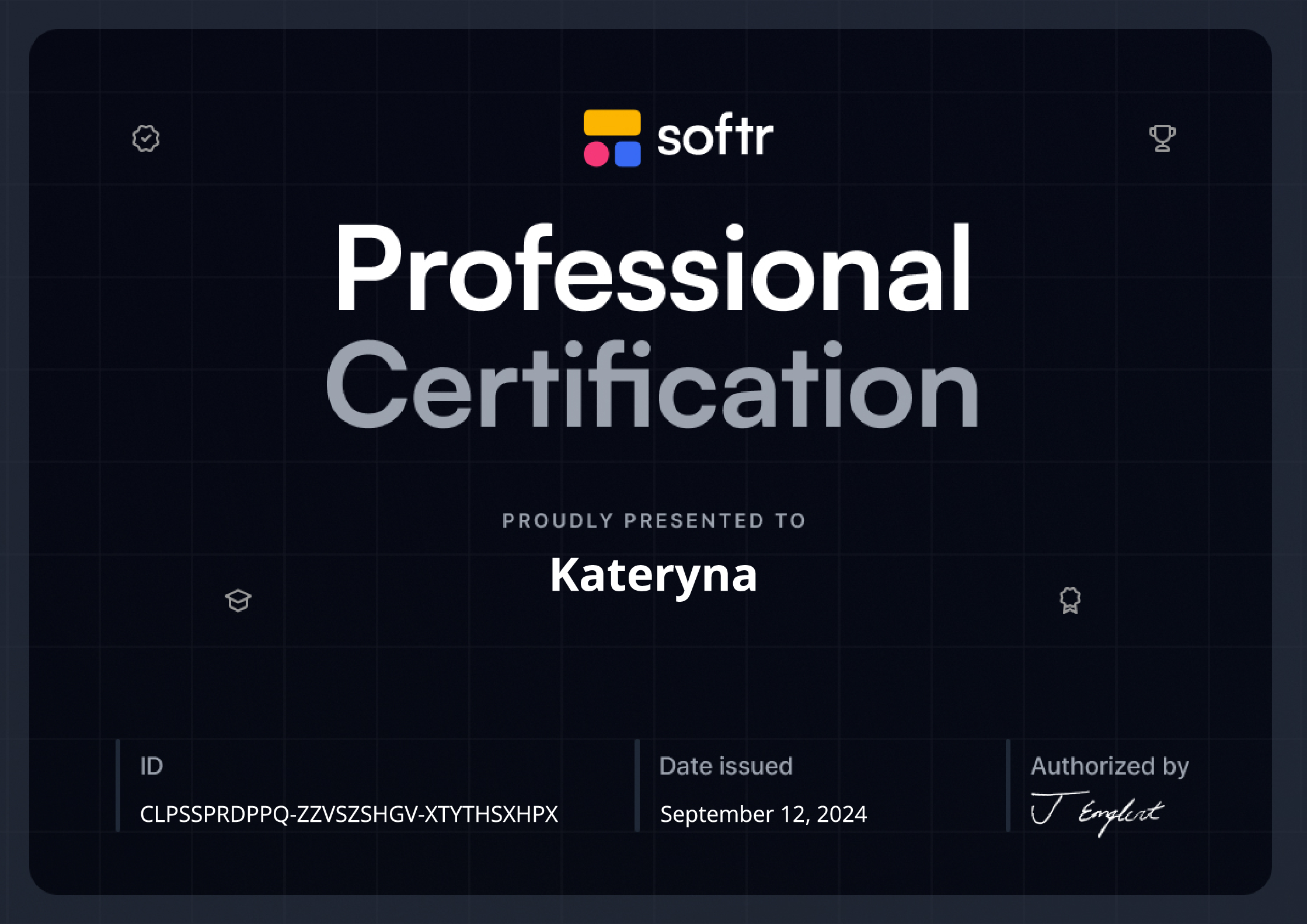Click the graduation cap icon
This screenshot has width=1307, height=924.
click(x=238, y=601)
